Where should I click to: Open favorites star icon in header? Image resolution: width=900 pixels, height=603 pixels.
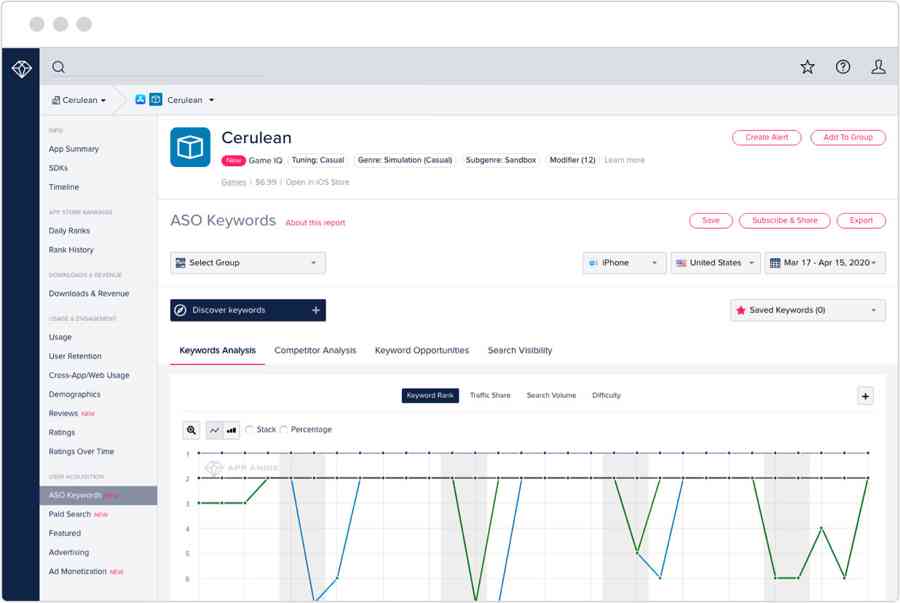point(808,67)
